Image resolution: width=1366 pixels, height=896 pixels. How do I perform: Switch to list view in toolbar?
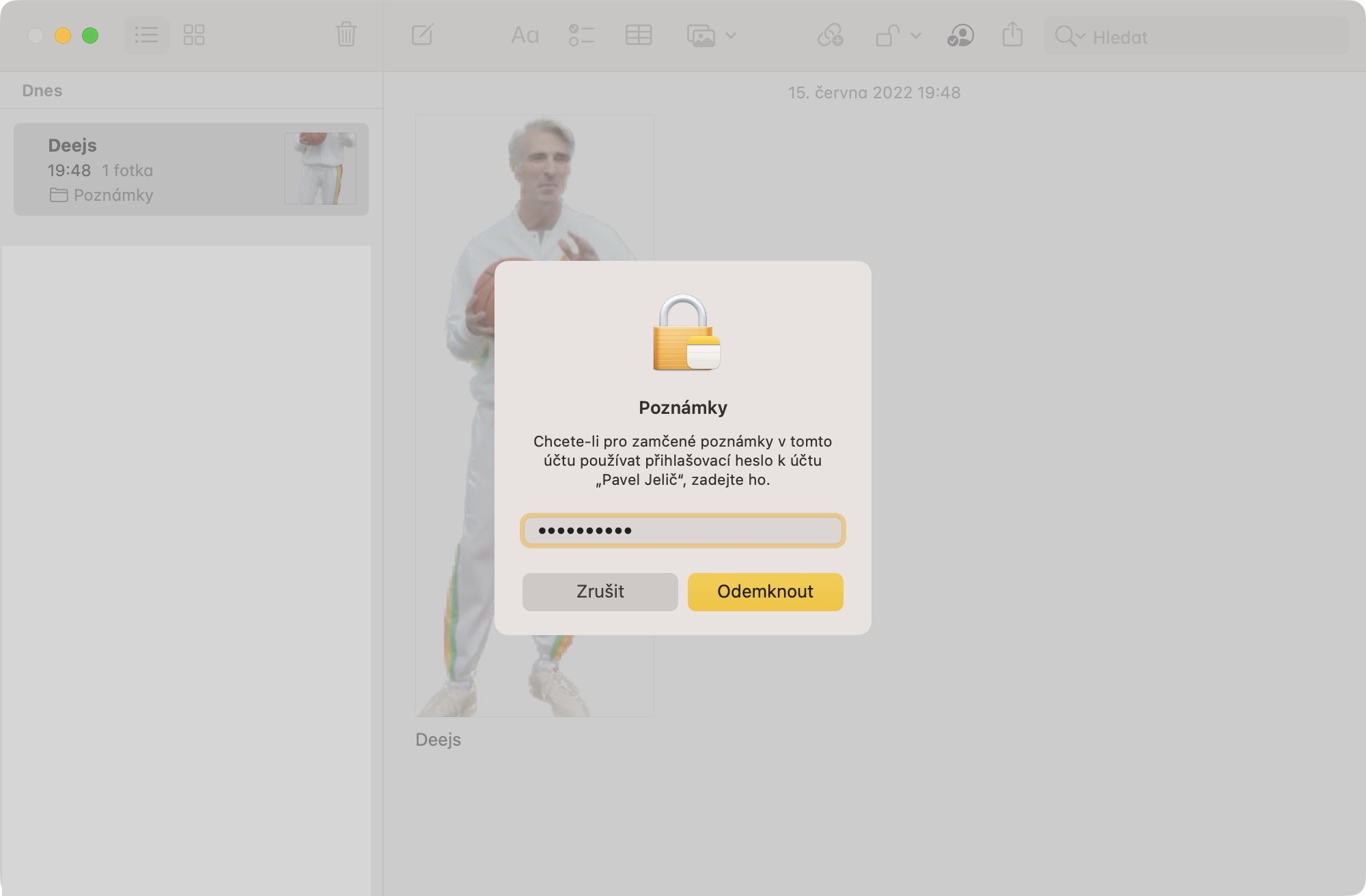(146, 35)
